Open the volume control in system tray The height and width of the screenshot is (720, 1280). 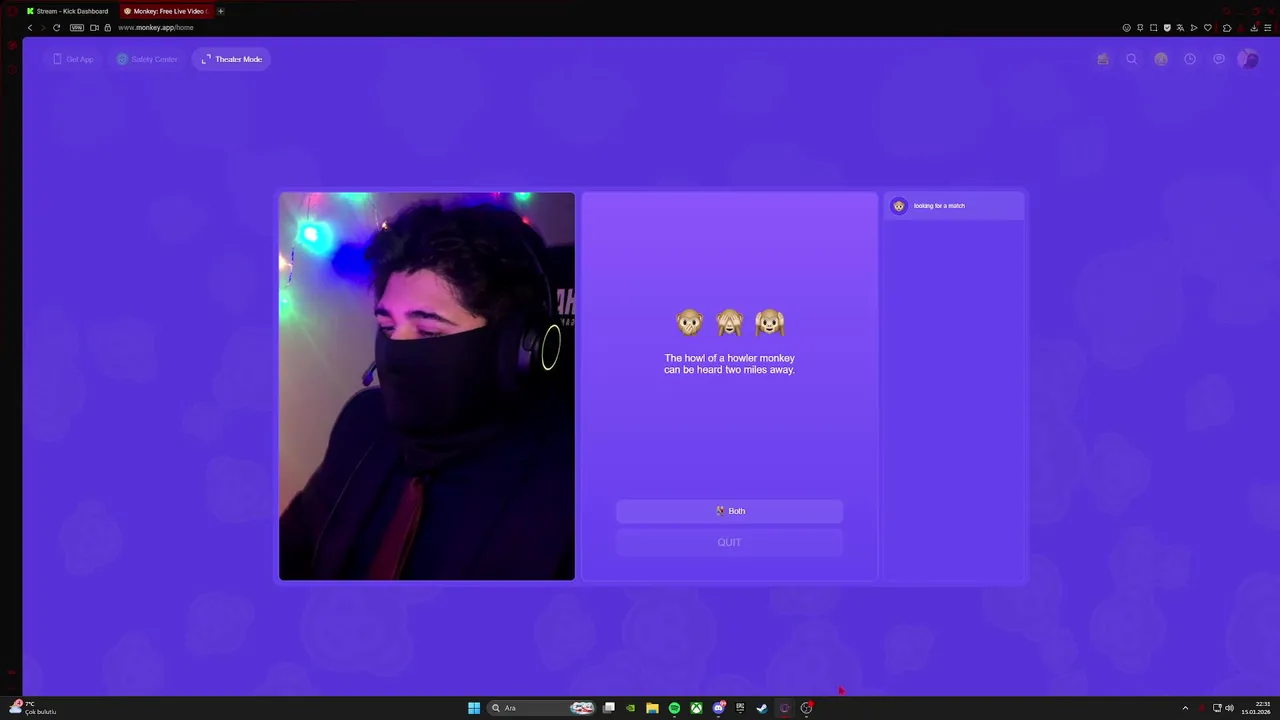click(x=1229, y=708)
